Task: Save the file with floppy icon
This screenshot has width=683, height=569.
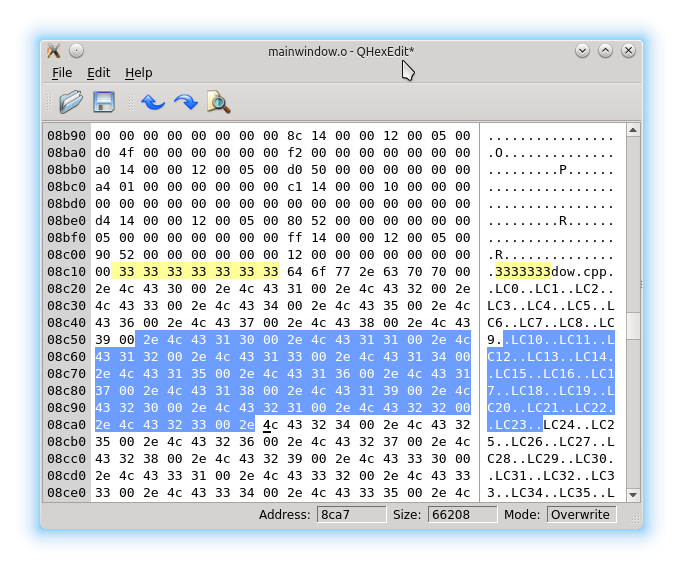Action: click(x=104, y=102)
